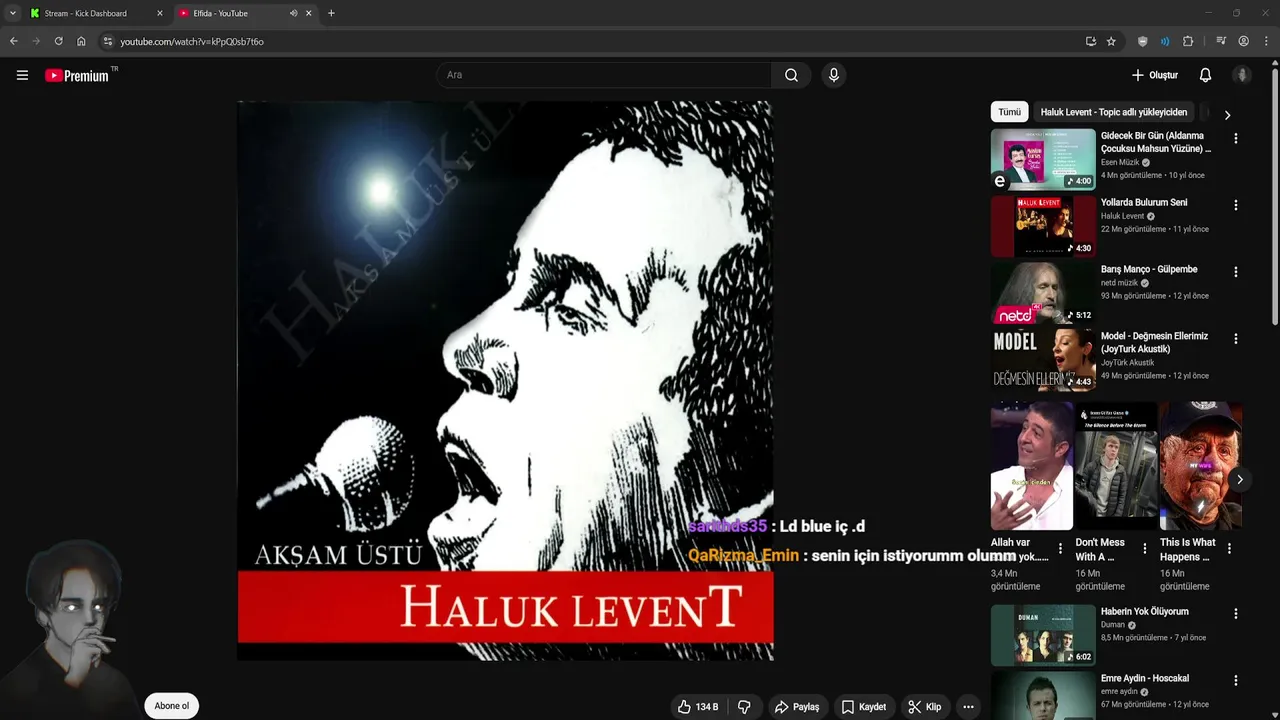Open the shield extension icon
Screen dimensions: 1280x720
pos(1143,41)
